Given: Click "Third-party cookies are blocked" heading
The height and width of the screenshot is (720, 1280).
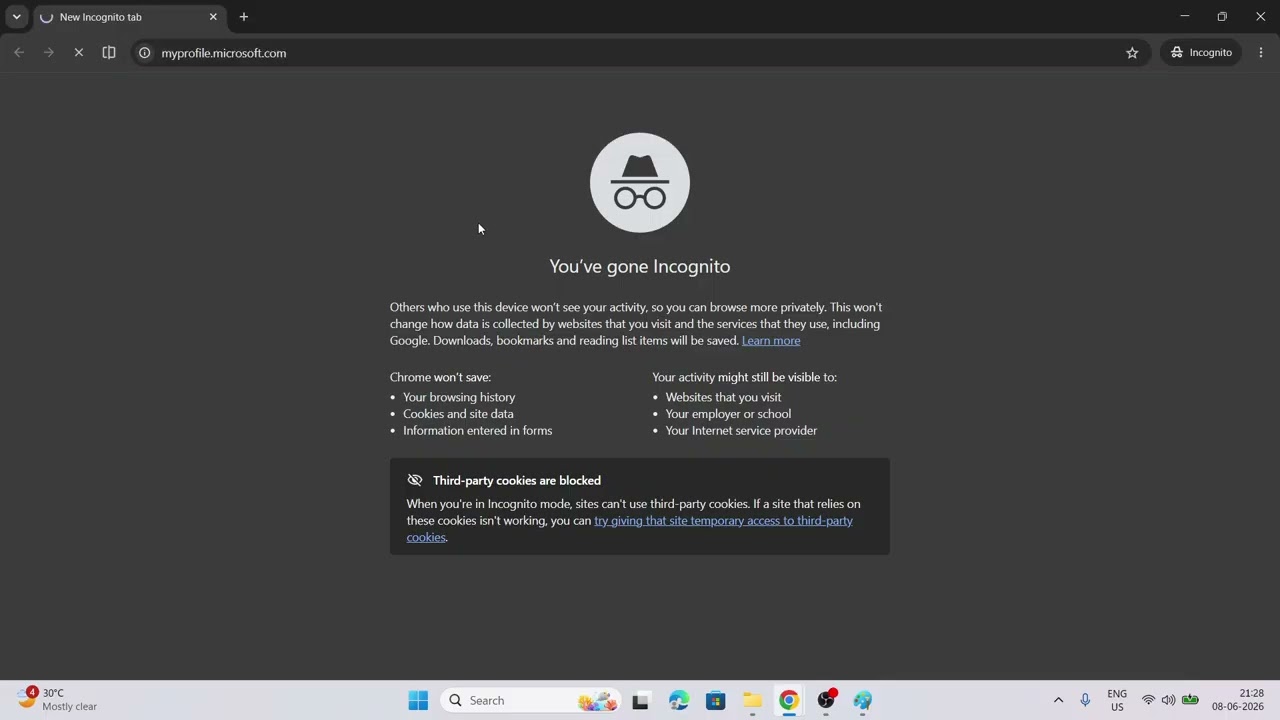Looking at the screenshot, I should pos(517,481).
